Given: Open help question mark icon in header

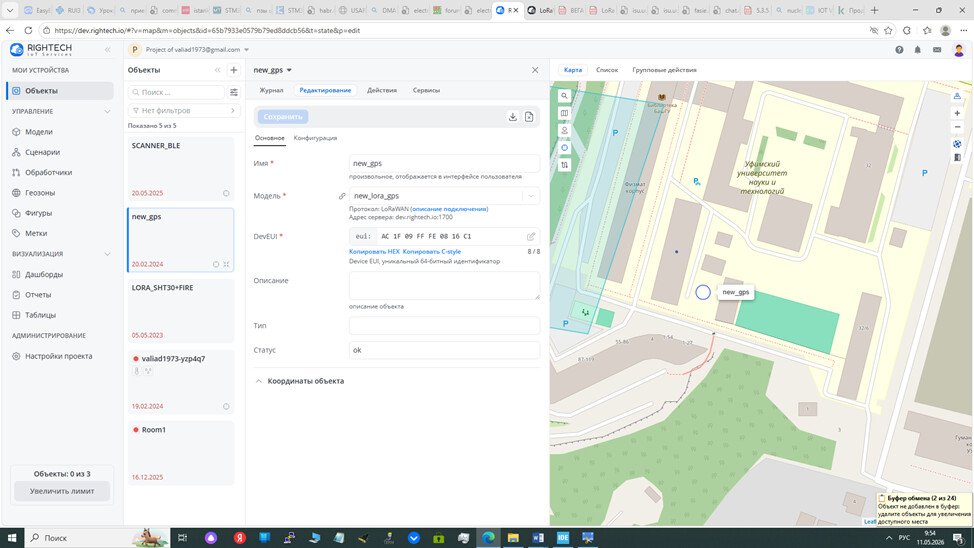Looking at the screenshot, I should click(x=899, y=50).
